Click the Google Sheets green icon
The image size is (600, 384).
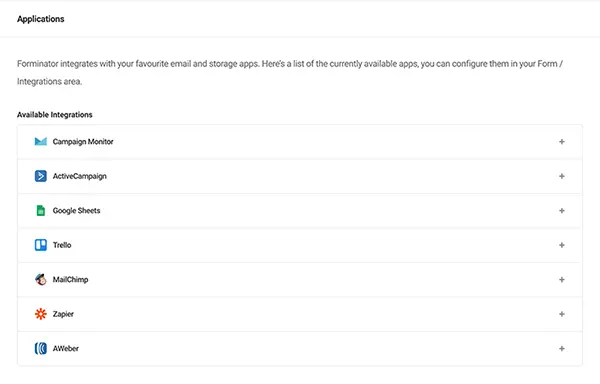coord(41,210)
